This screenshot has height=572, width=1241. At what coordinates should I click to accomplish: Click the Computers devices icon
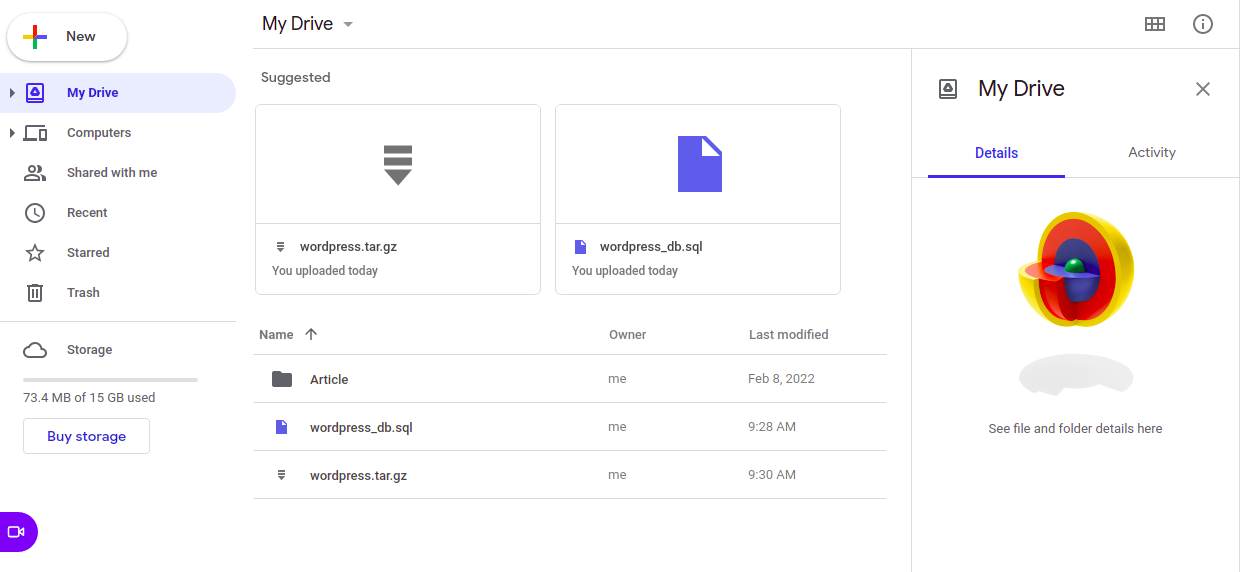point(35,133)
